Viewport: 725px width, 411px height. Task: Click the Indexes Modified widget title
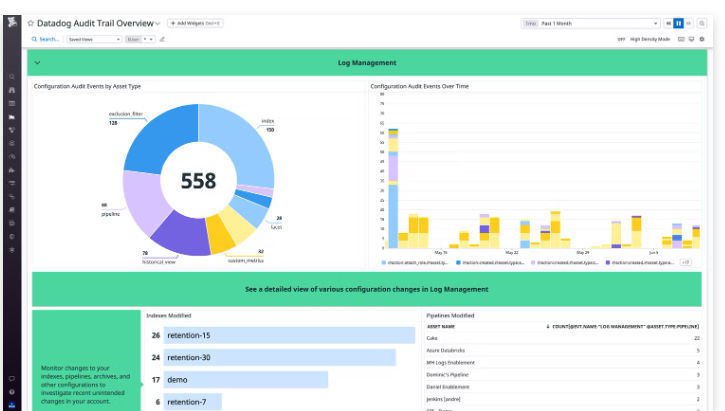coord(169,315)
